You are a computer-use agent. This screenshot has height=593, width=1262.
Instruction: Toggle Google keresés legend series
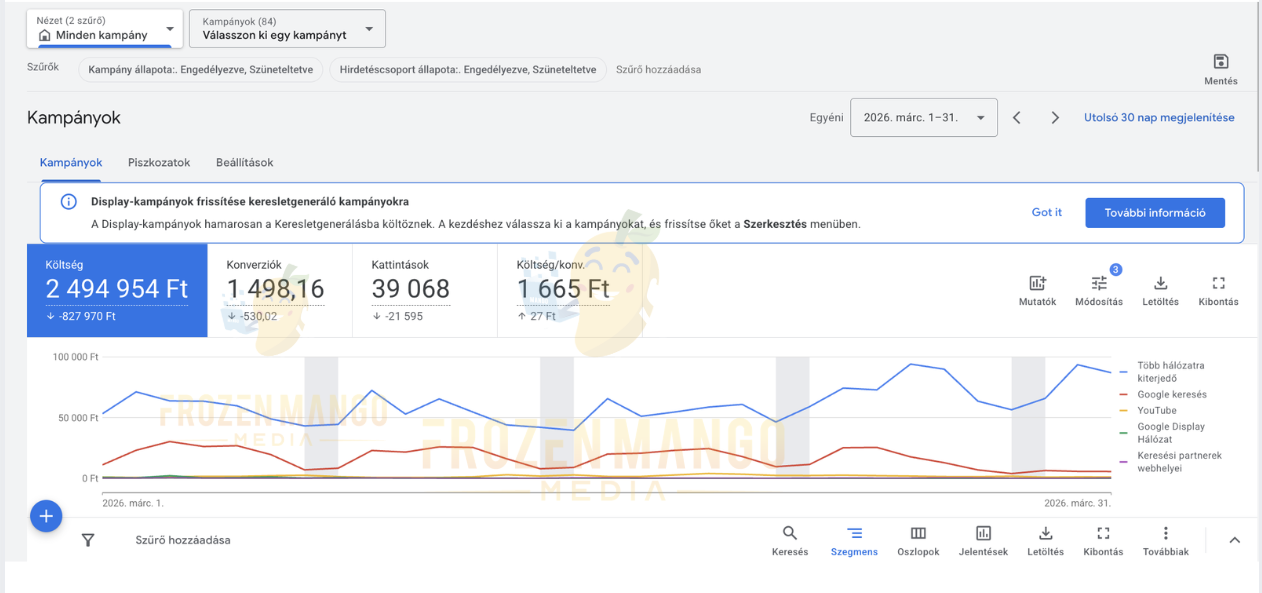(1172, 394)
